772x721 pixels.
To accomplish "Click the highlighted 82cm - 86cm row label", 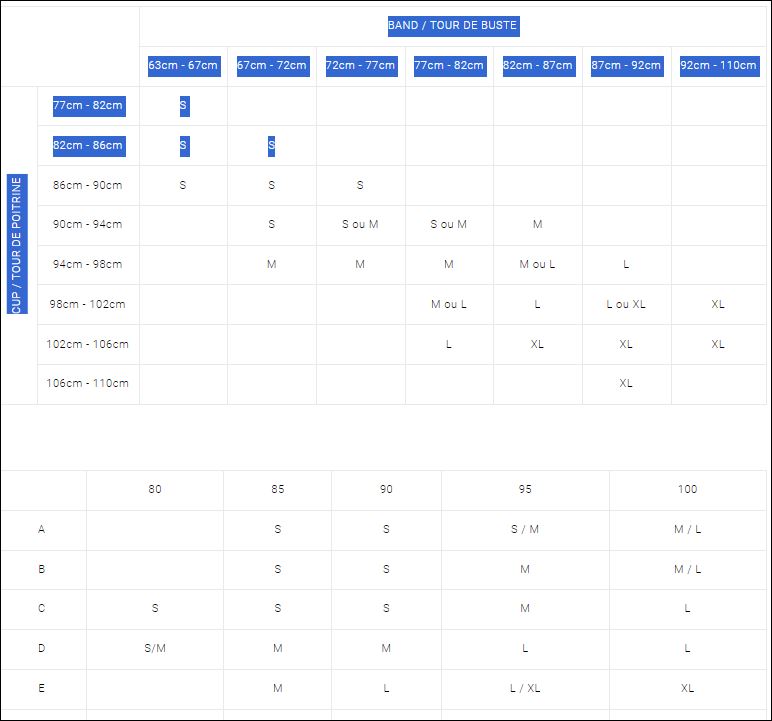I will click(x=88, y=146).
